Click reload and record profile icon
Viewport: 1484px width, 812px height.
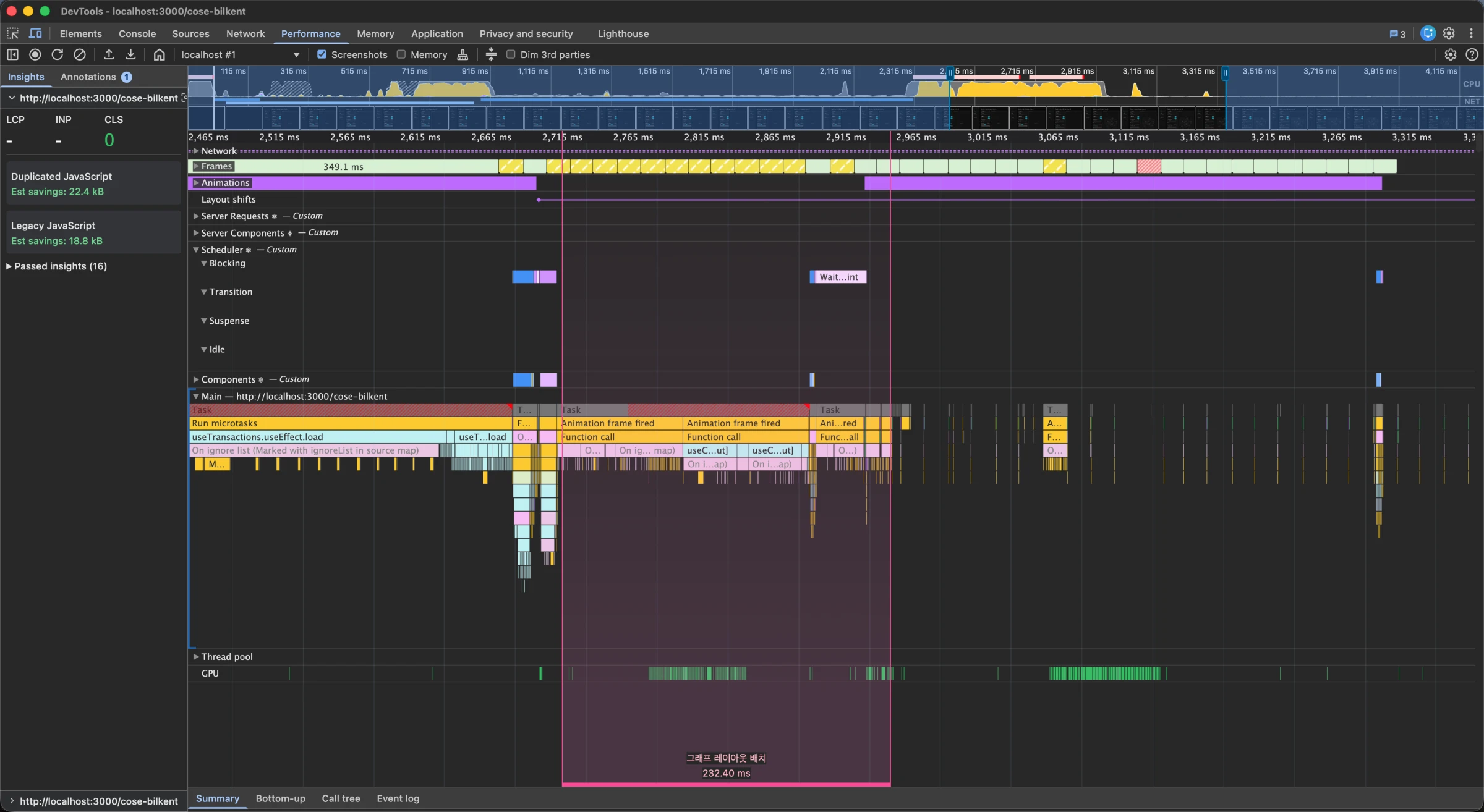pyautogui.click(x=58, y=54)
